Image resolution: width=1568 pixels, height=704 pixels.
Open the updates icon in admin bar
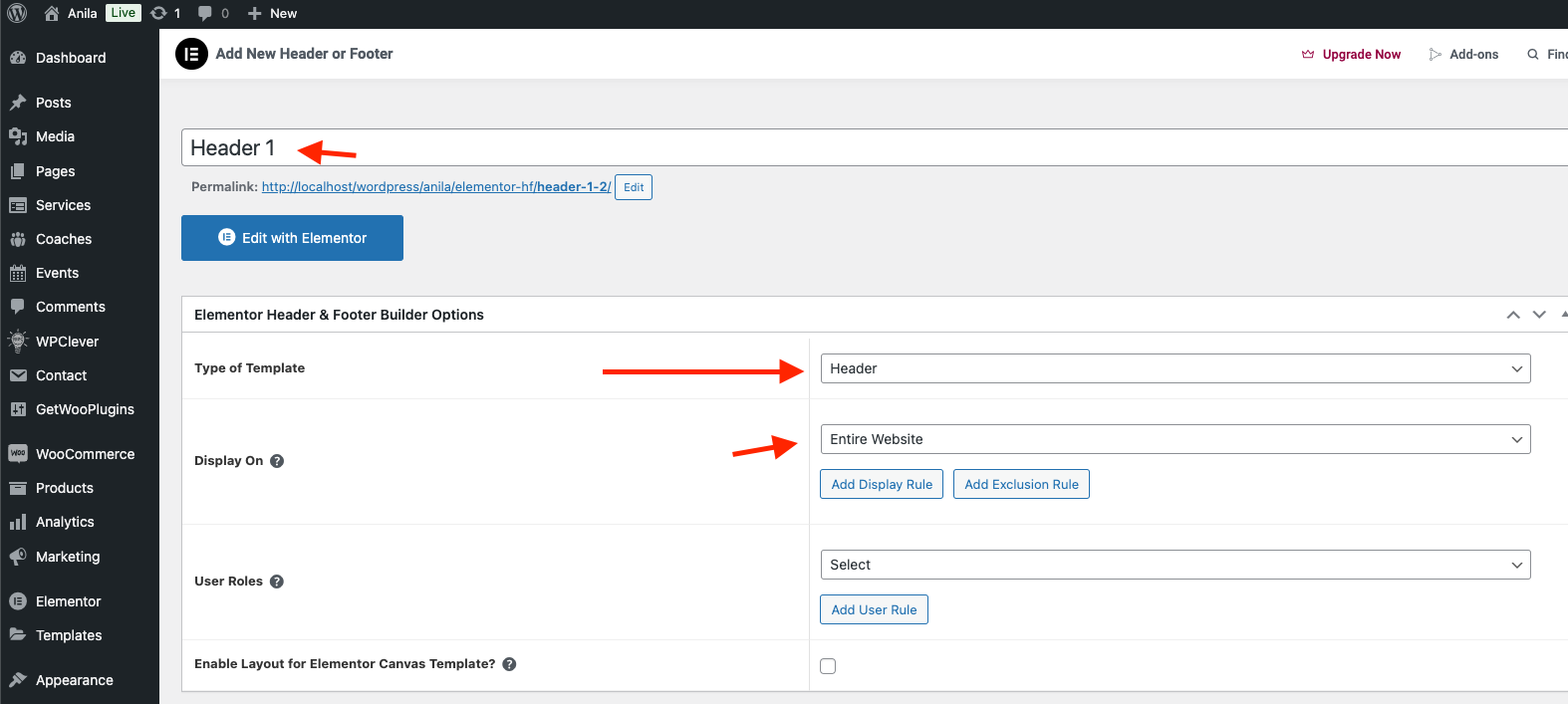(x=159, y=13)
